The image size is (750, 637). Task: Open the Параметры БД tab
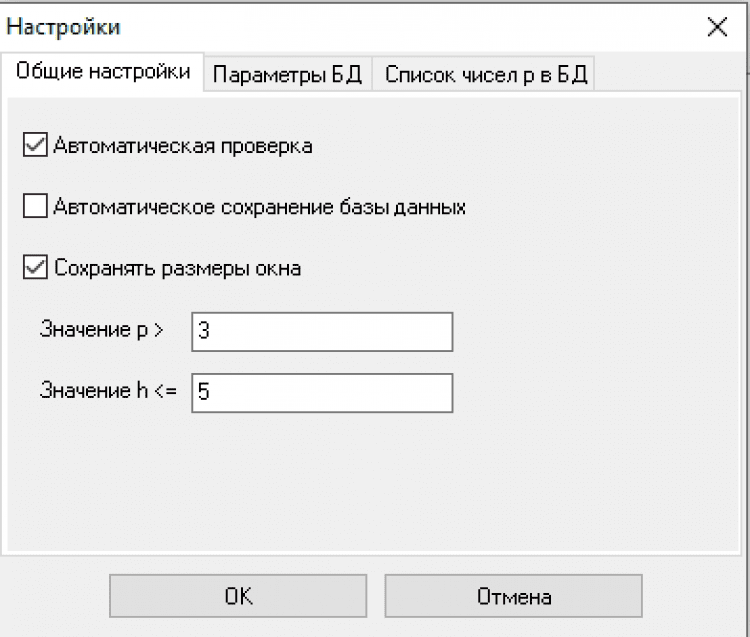click(x=287, y=75)
